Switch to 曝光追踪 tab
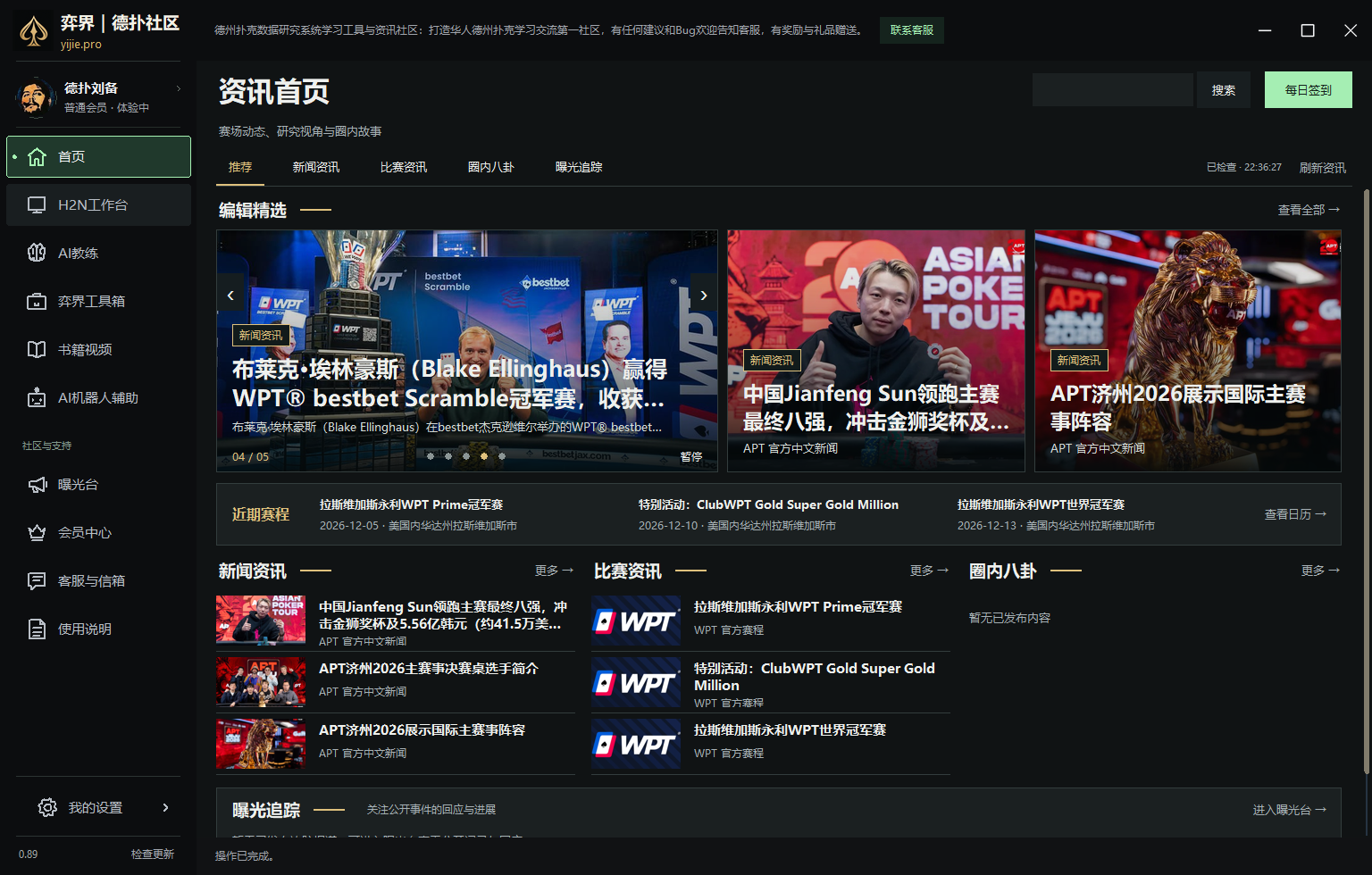Screen dimensions: 1372x875 pyautogui.click(x=579, y=168)
